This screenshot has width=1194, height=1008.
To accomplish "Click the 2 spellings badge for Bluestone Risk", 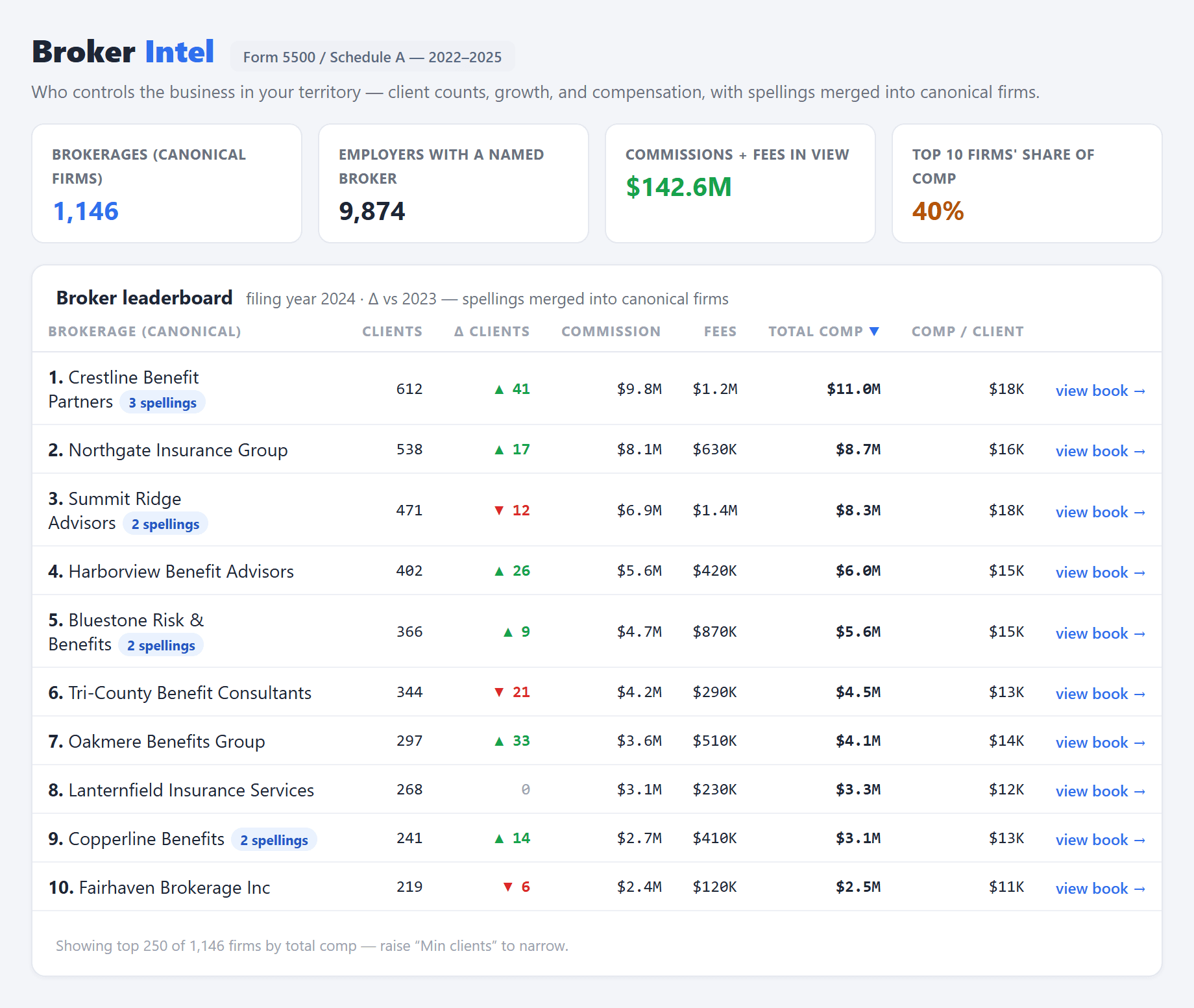I will click(161, 645).
